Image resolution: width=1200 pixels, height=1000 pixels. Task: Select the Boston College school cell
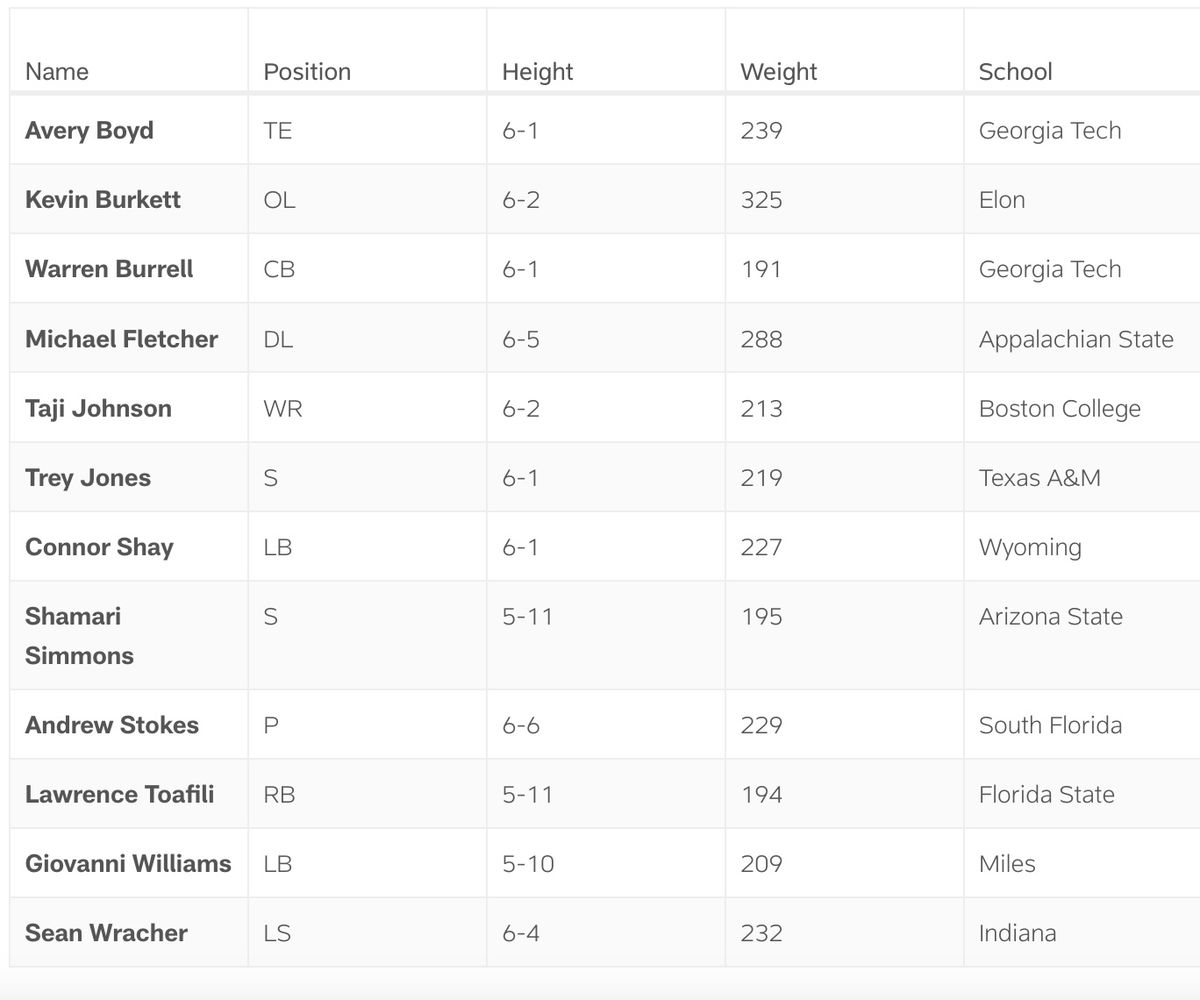1059,408
